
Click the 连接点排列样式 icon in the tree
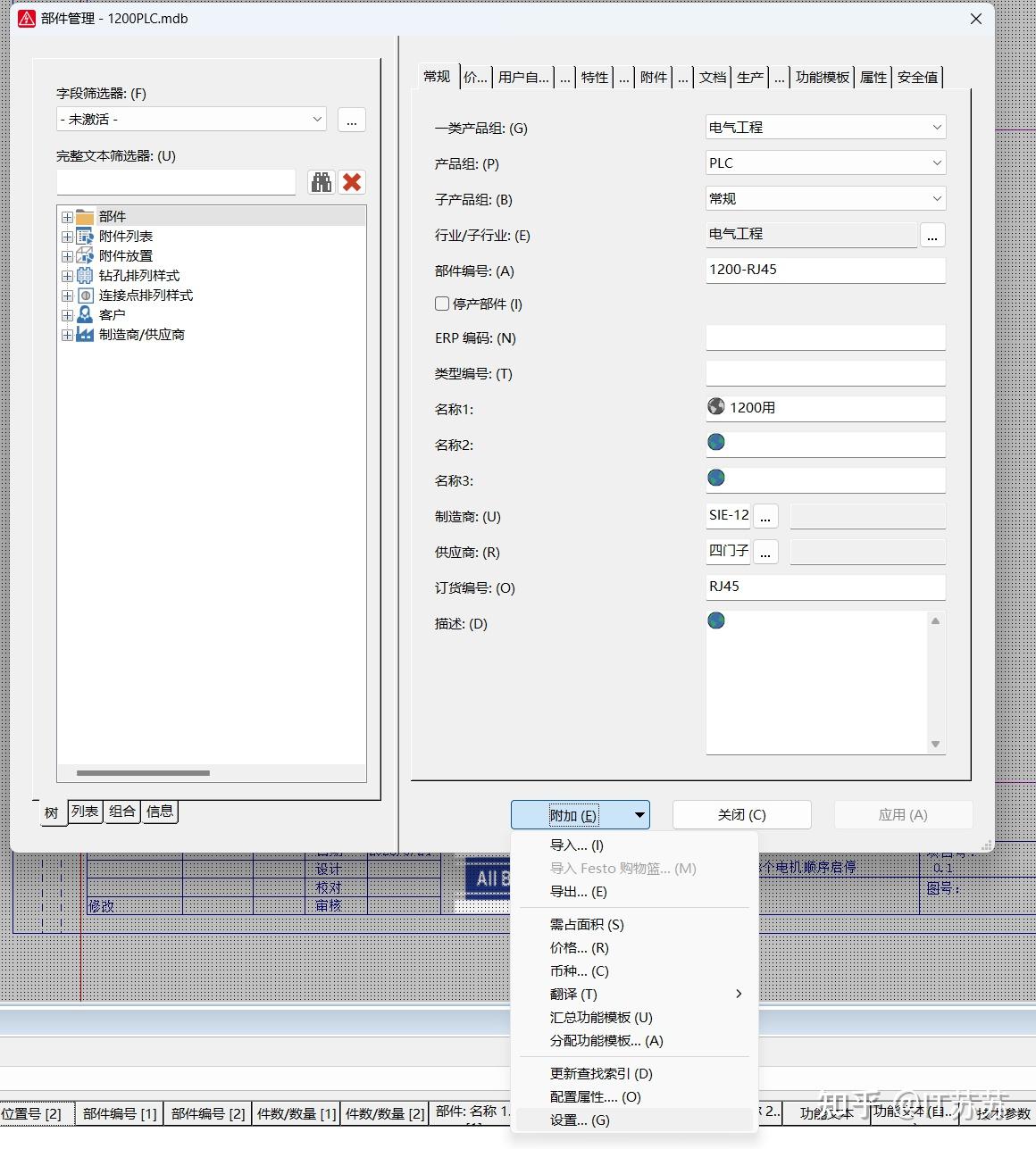tap(84, 295)
